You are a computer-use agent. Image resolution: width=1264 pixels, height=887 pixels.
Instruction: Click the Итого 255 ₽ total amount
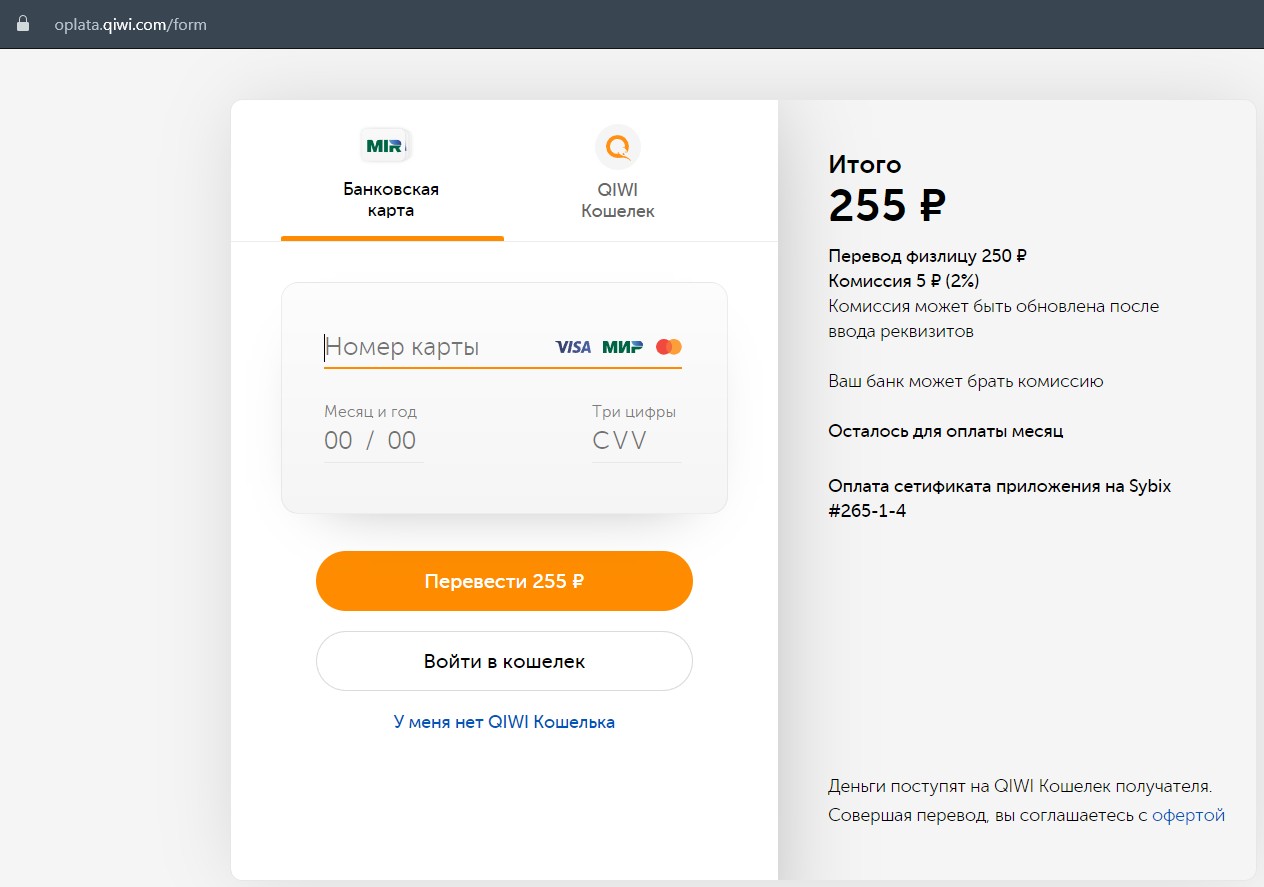pos(887,205)
